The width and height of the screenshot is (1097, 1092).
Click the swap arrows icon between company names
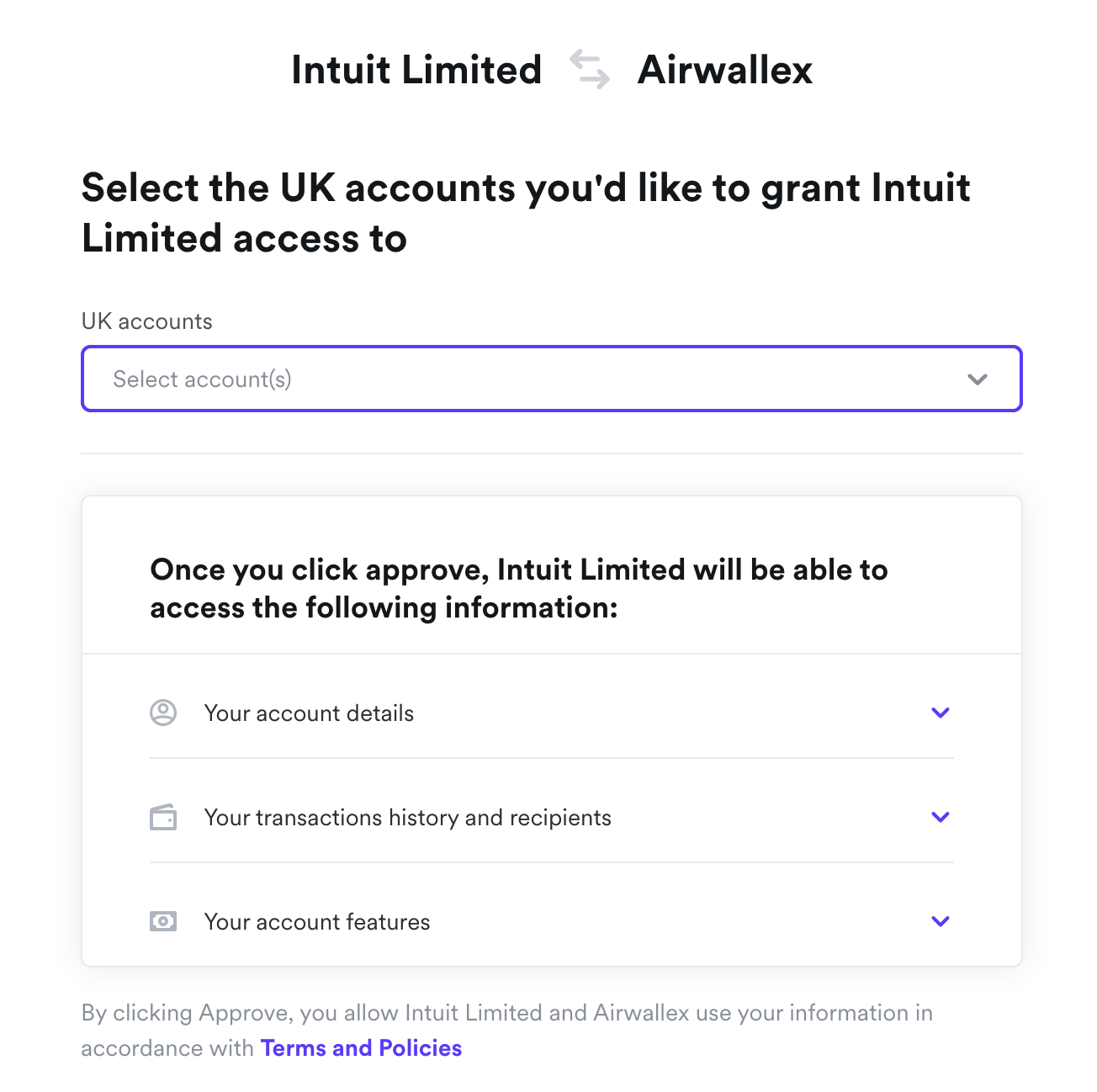(x=590, y=69)
